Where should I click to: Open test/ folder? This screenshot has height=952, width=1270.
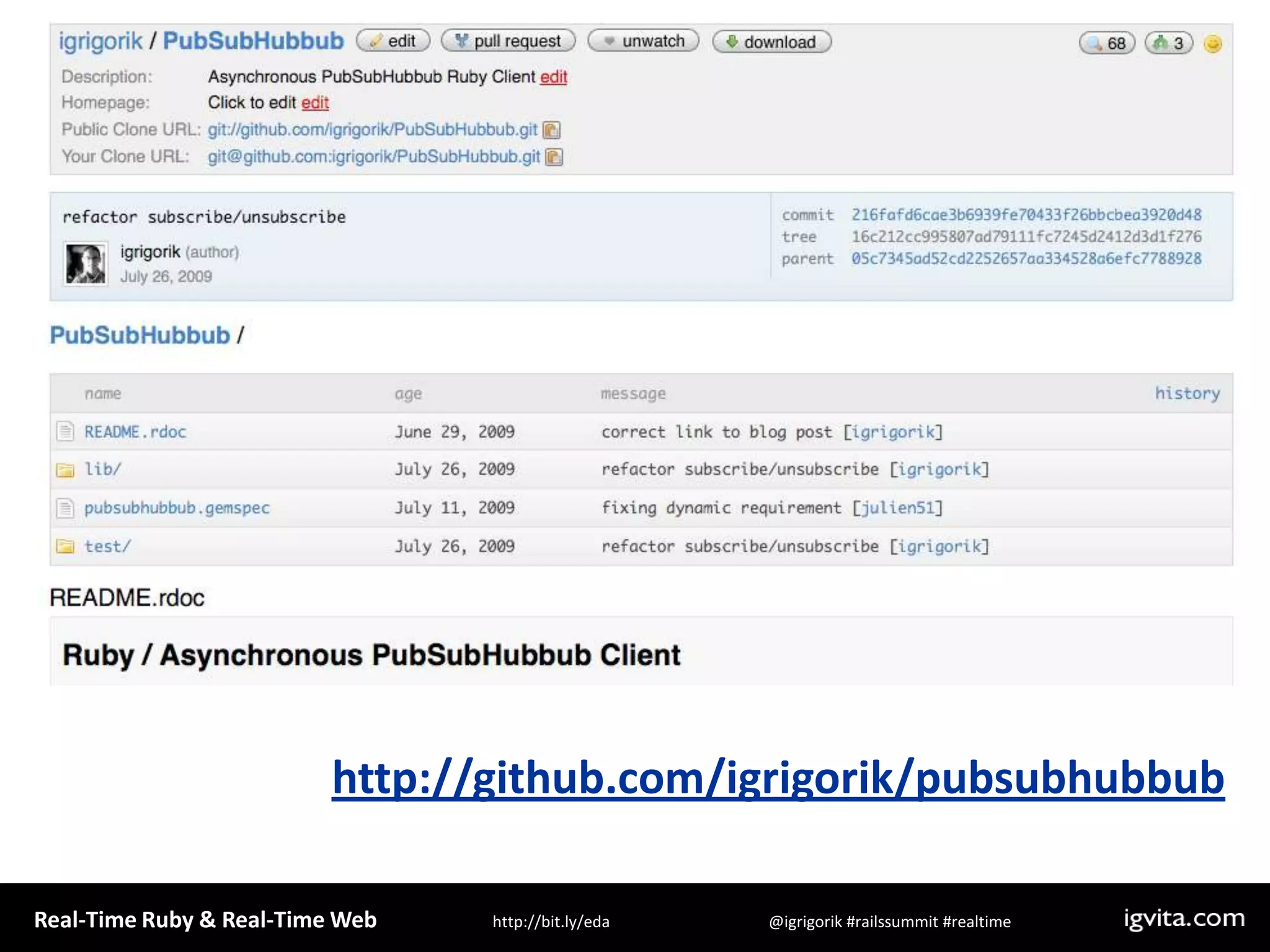[x=107, y=547]
